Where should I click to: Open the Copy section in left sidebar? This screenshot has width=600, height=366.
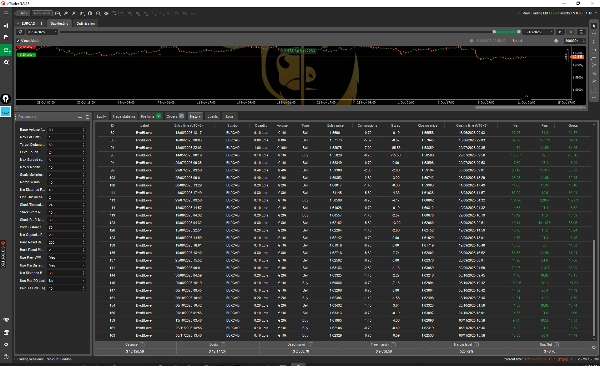6,37
